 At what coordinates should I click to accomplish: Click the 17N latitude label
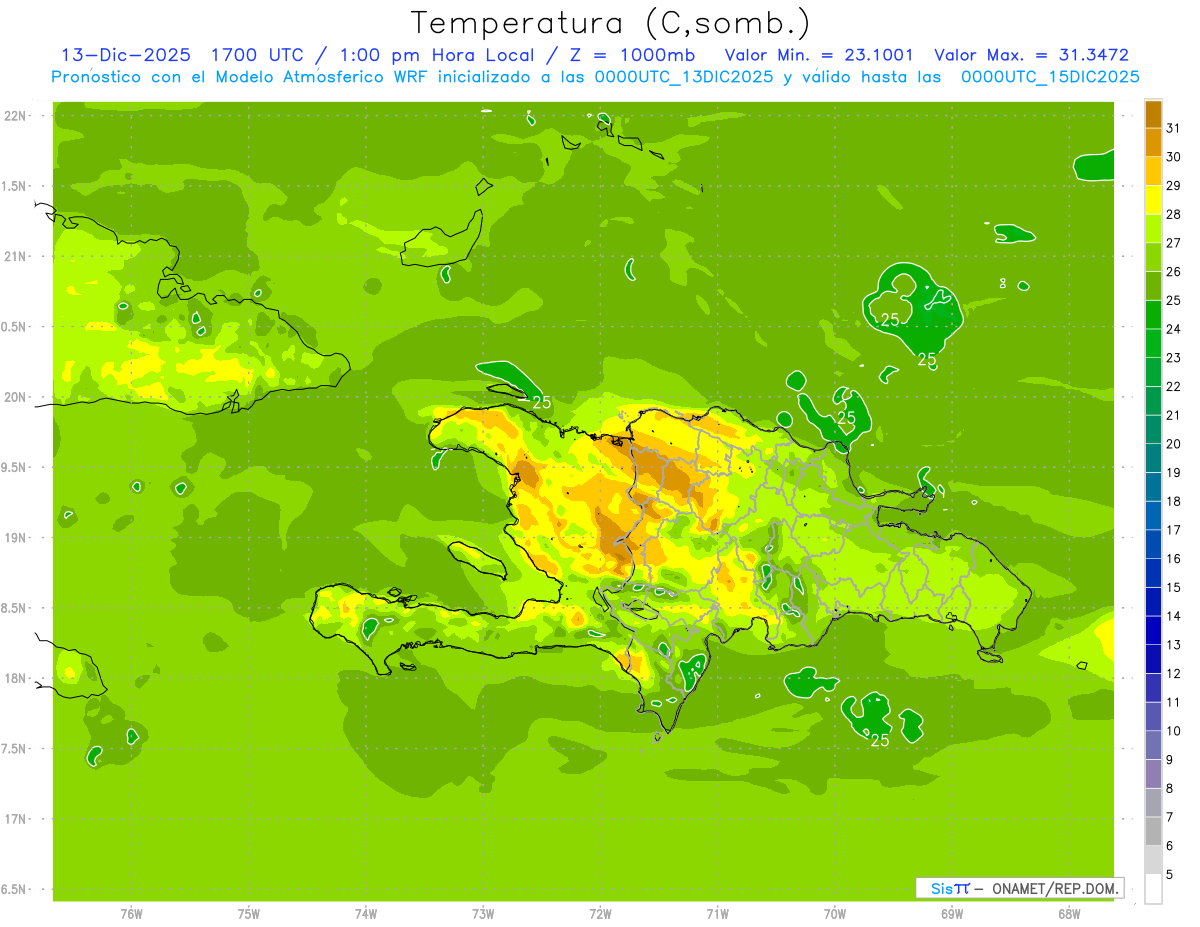point(17,819)
